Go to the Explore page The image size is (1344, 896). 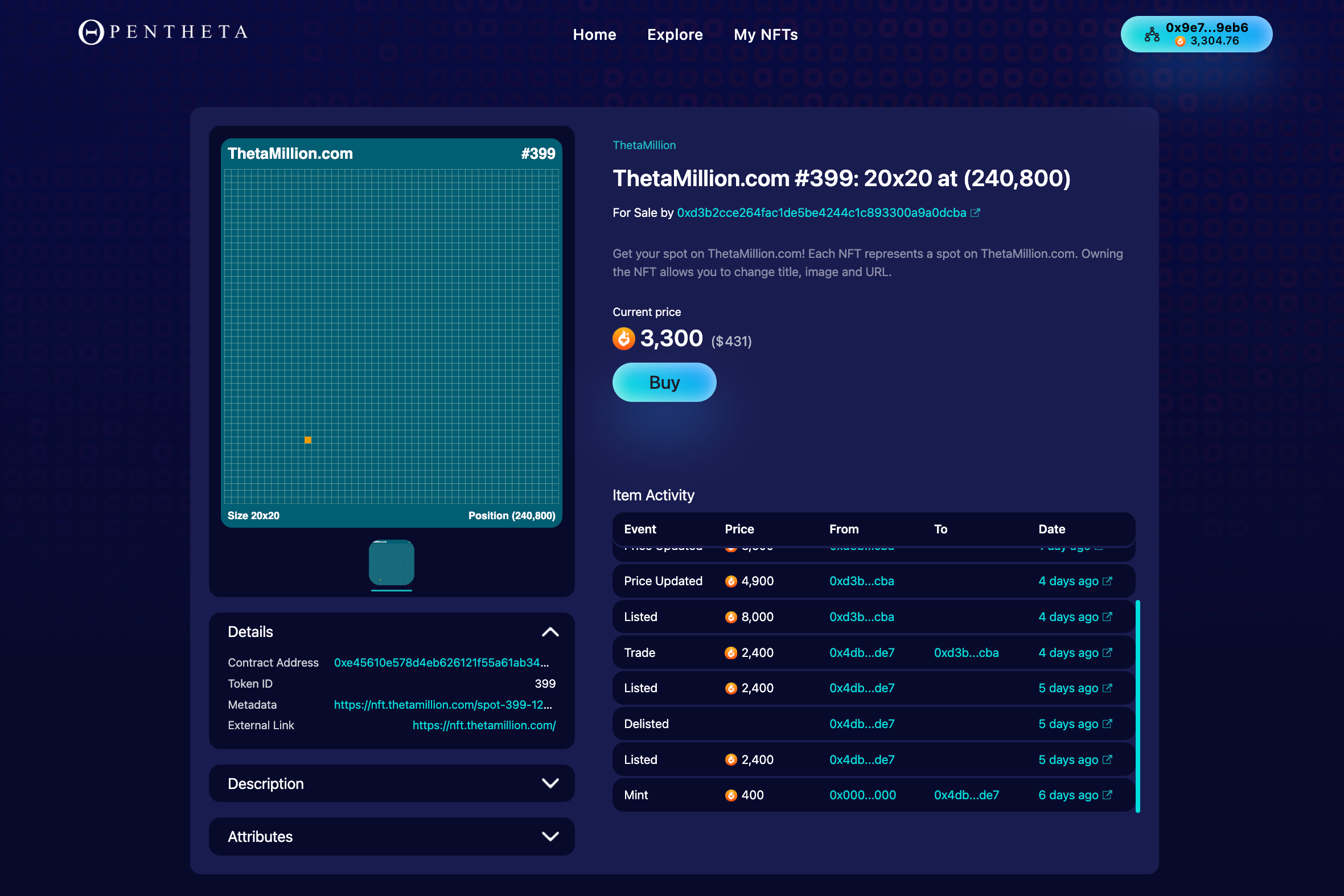[x=675, y=35]
